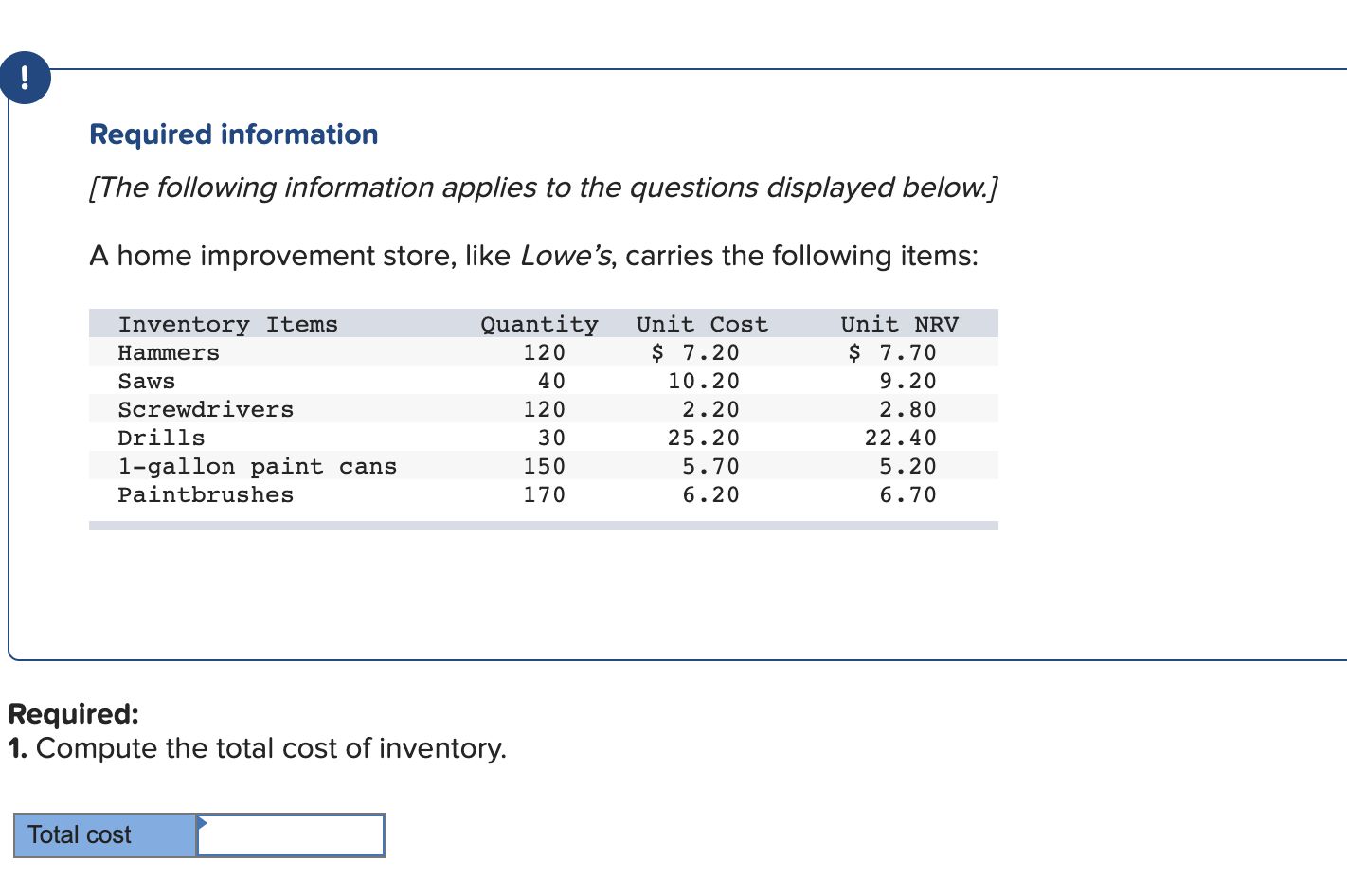Click the Required information heading
The height and width of the screenshot is (896, 1347).
coord(234,134)
